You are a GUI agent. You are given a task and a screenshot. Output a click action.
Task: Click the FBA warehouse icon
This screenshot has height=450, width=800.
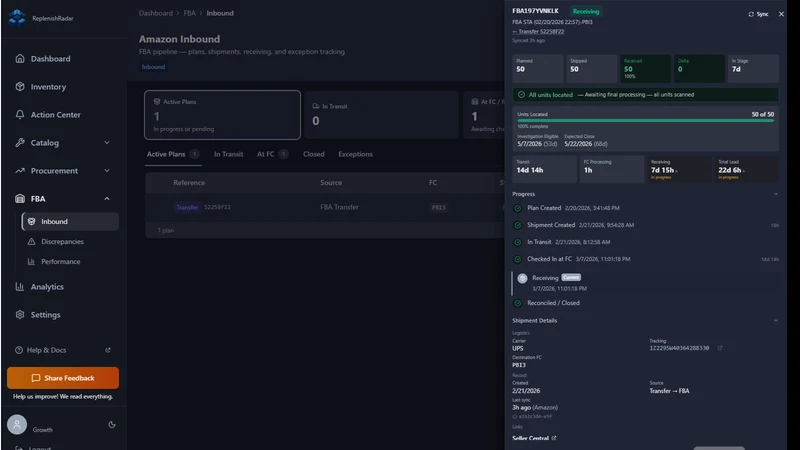[x=20, y=199]
